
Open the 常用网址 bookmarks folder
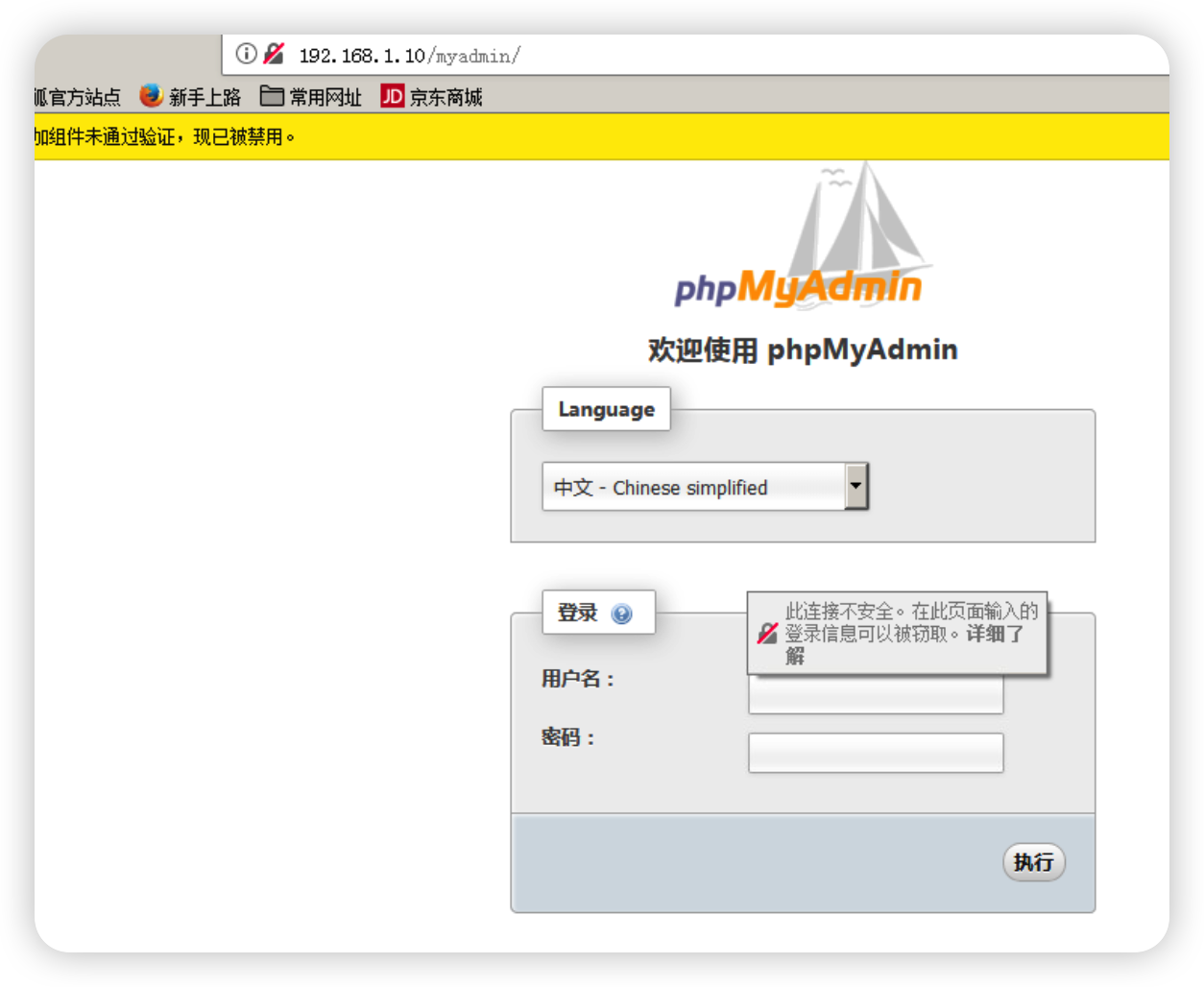click(x=311, y=96)
